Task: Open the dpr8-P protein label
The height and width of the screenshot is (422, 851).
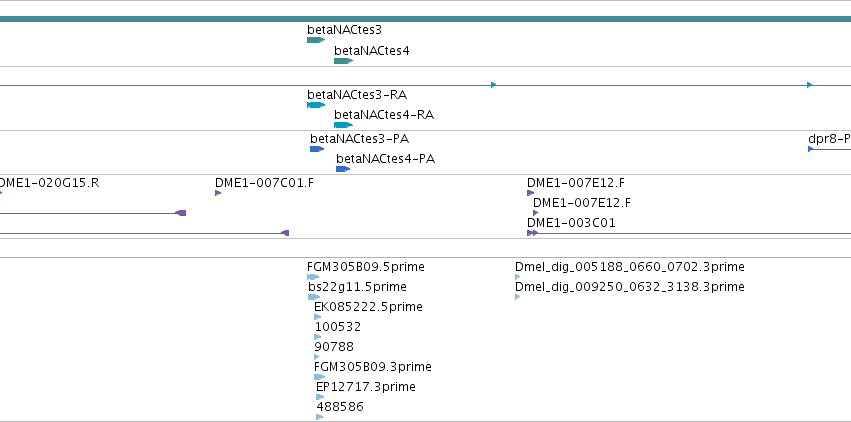Action: point(829,139)
